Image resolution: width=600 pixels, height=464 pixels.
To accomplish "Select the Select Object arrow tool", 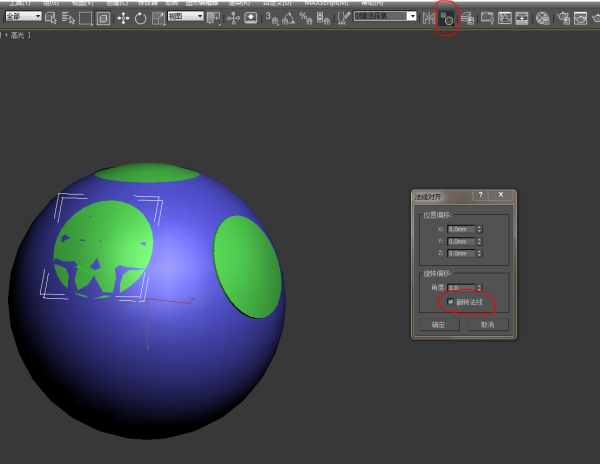I will tap(51, 18).
